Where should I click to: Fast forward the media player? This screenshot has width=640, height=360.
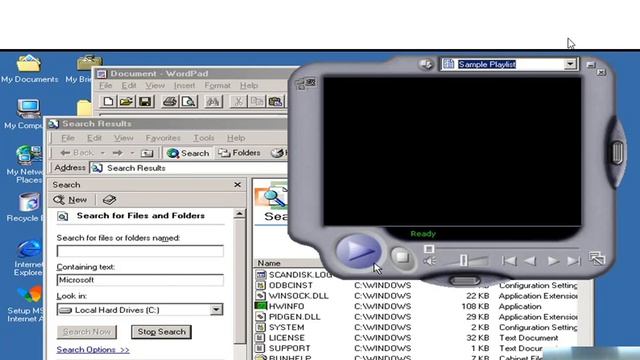553,261
